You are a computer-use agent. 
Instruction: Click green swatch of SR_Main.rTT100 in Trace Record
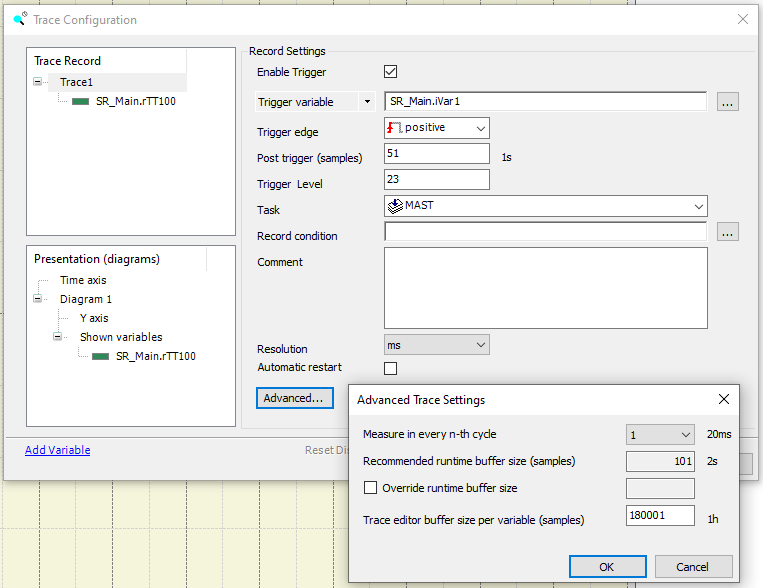(x=81, y=101)
